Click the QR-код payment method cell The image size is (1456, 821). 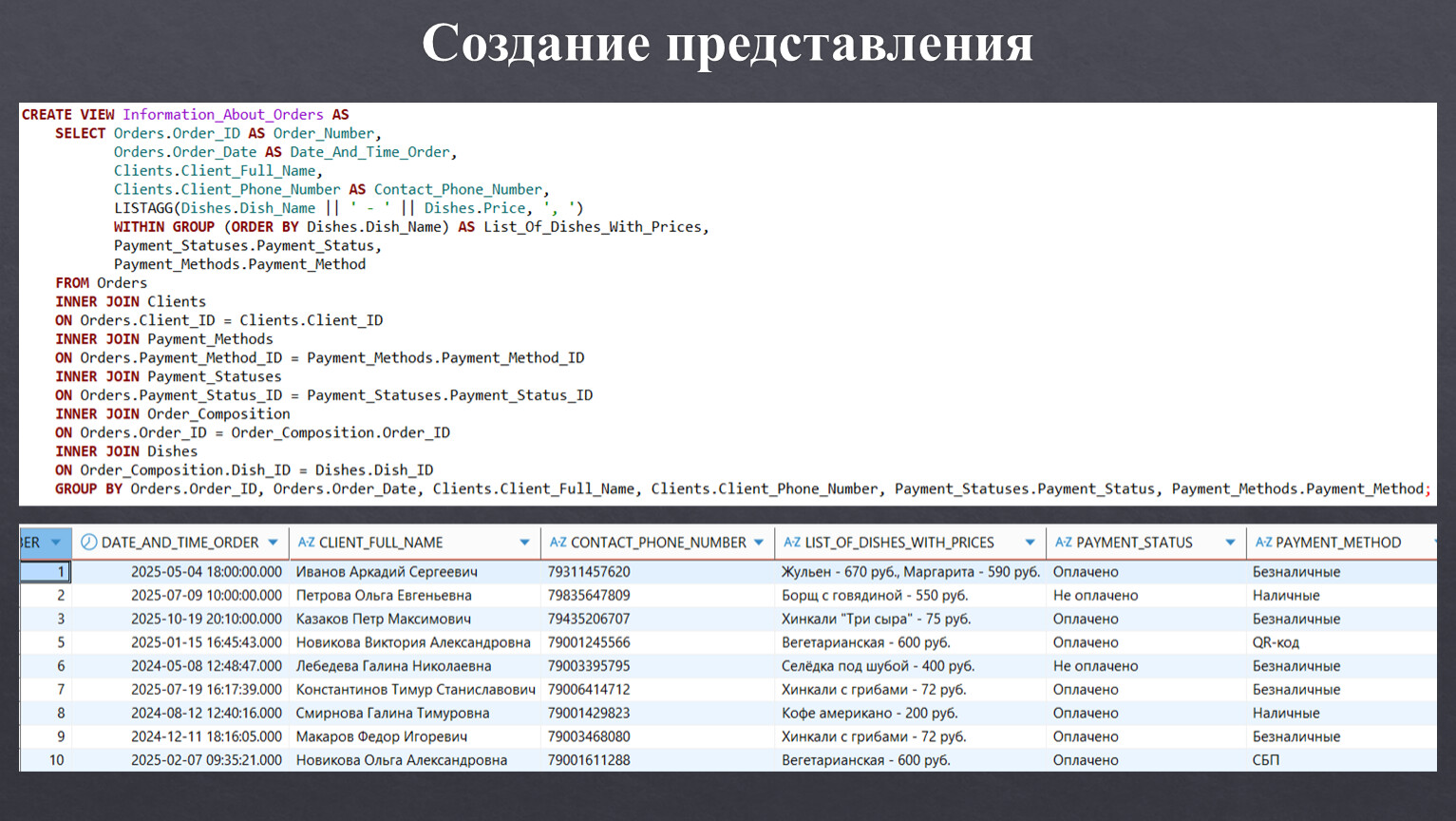point(1276,642)
